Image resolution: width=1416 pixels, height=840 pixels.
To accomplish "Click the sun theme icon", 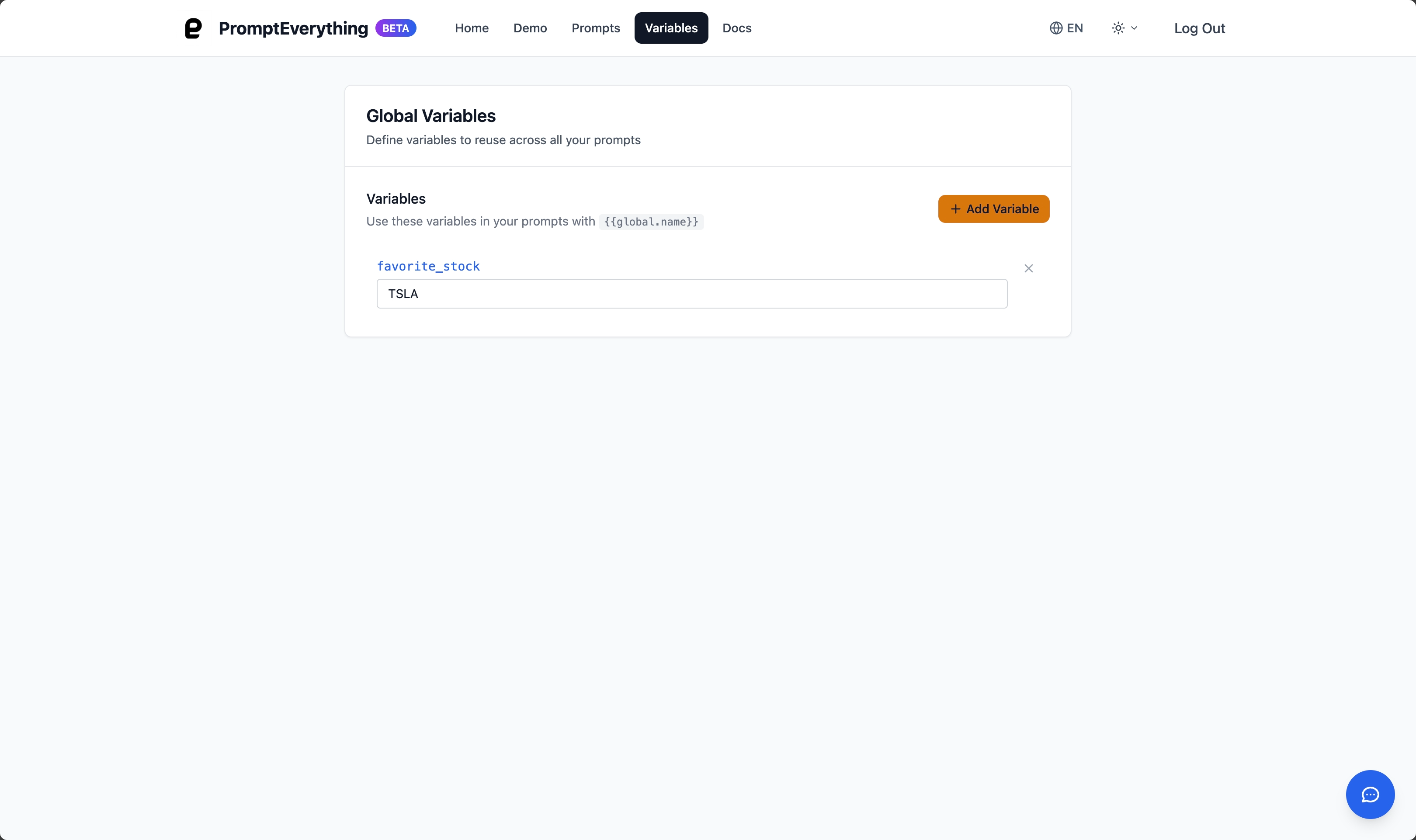I will [x=1118, y=28].
